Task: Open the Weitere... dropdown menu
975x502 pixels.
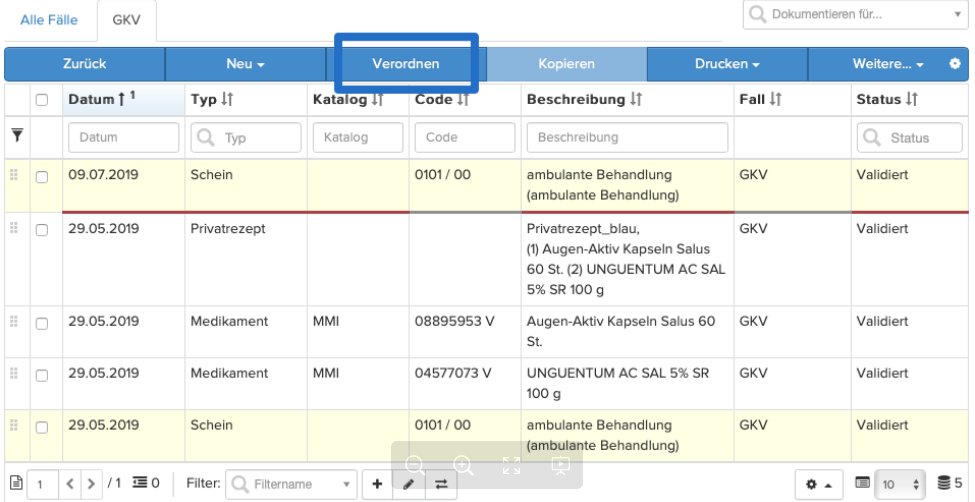Action: 888,63
